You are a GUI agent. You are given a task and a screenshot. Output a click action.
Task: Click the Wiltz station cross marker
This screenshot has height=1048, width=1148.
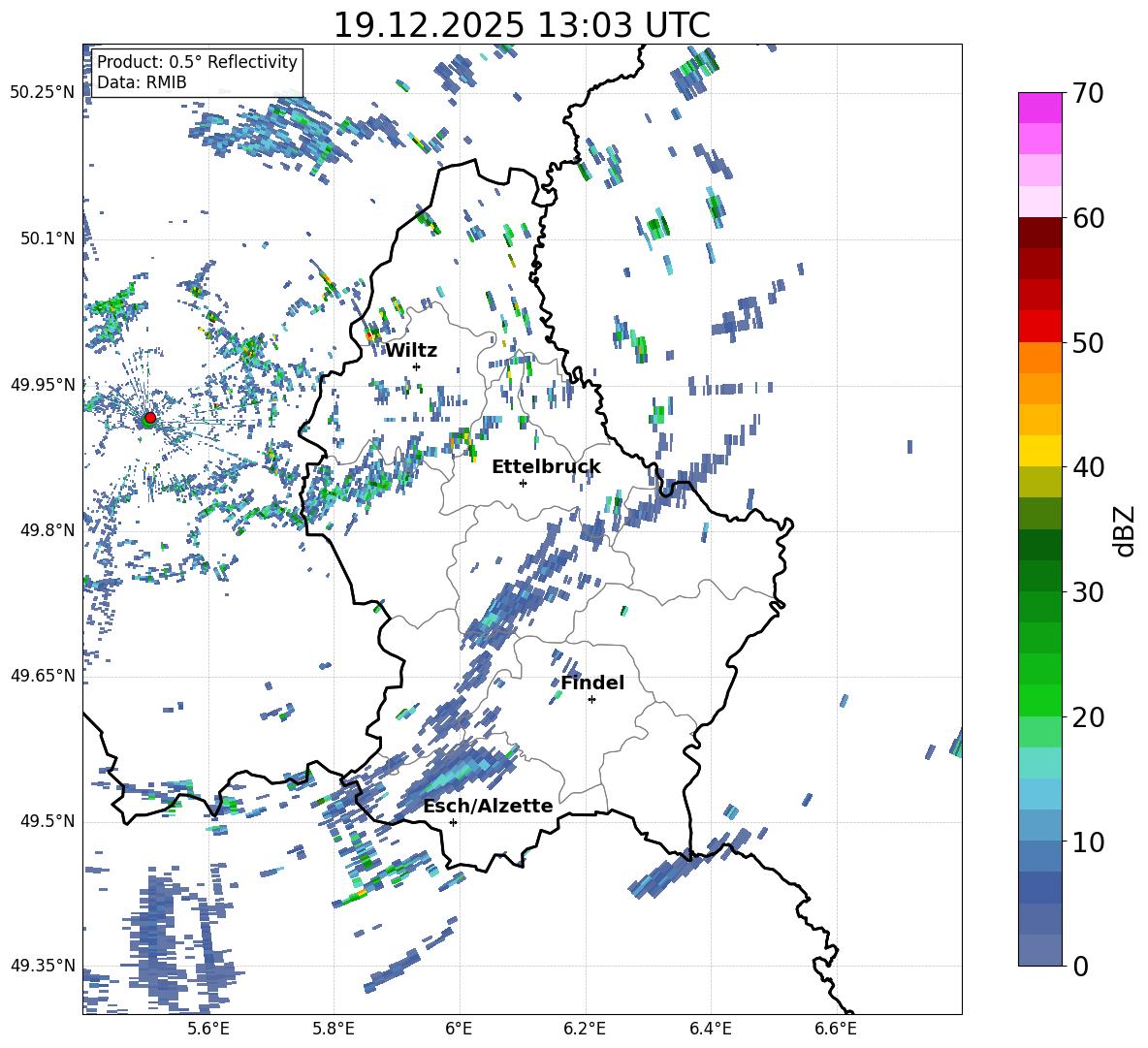tap(416, 366)
